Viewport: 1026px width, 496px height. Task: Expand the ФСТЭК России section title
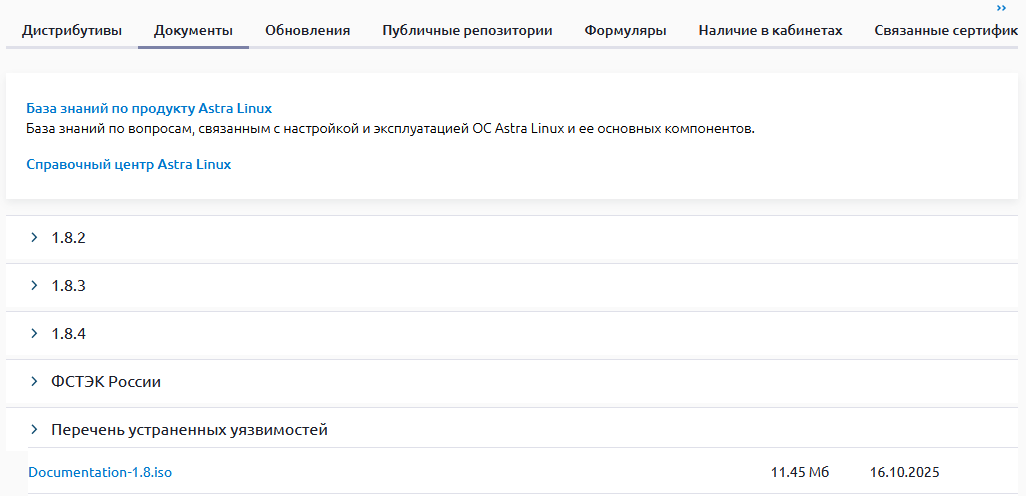tap(106, 382)
